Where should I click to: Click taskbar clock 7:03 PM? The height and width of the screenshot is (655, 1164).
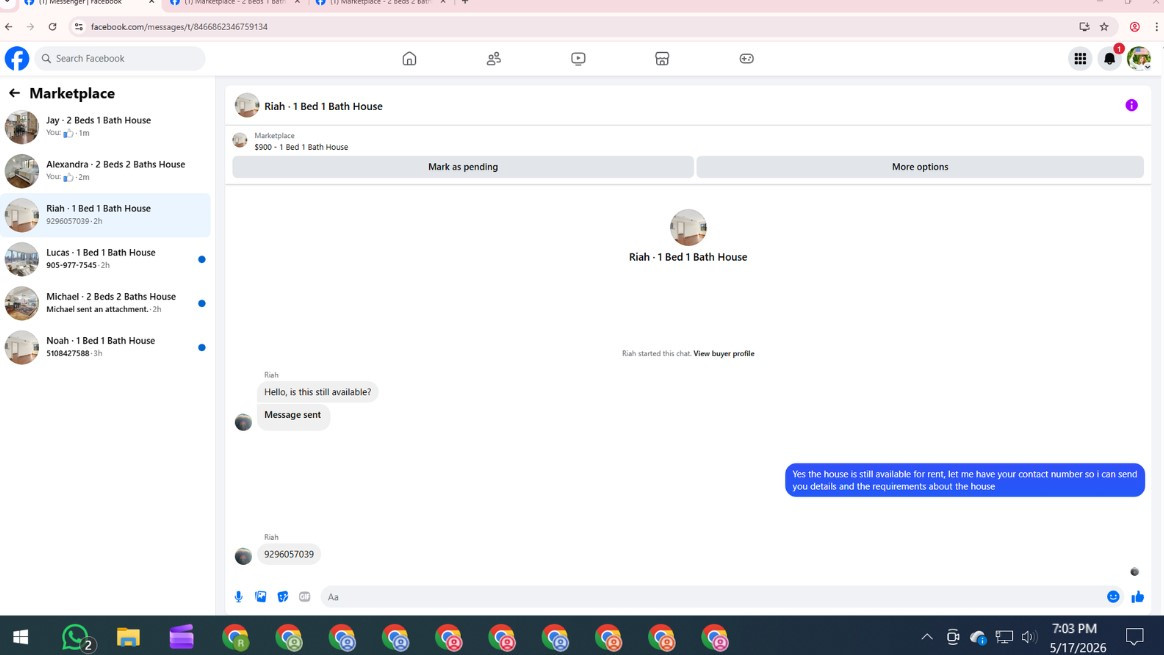tap(1074, 629)
